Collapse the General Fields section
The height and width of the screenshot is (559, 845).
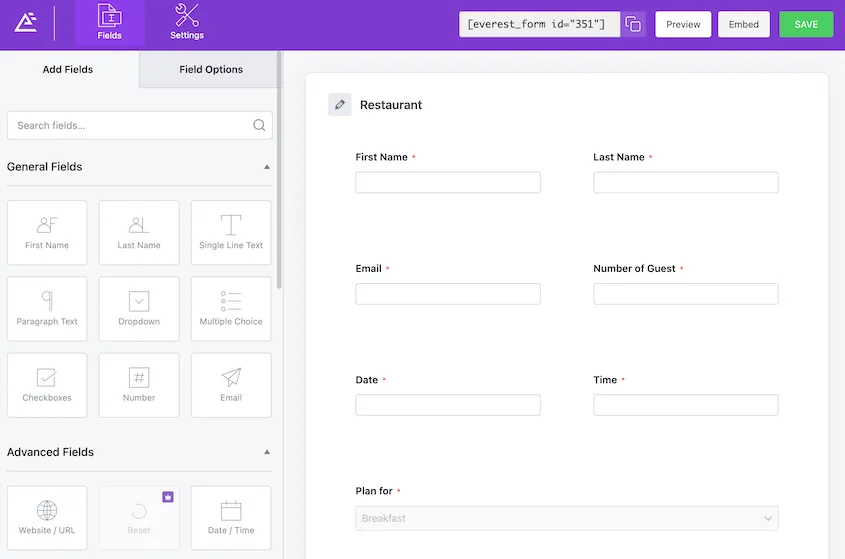pos(267,167)
